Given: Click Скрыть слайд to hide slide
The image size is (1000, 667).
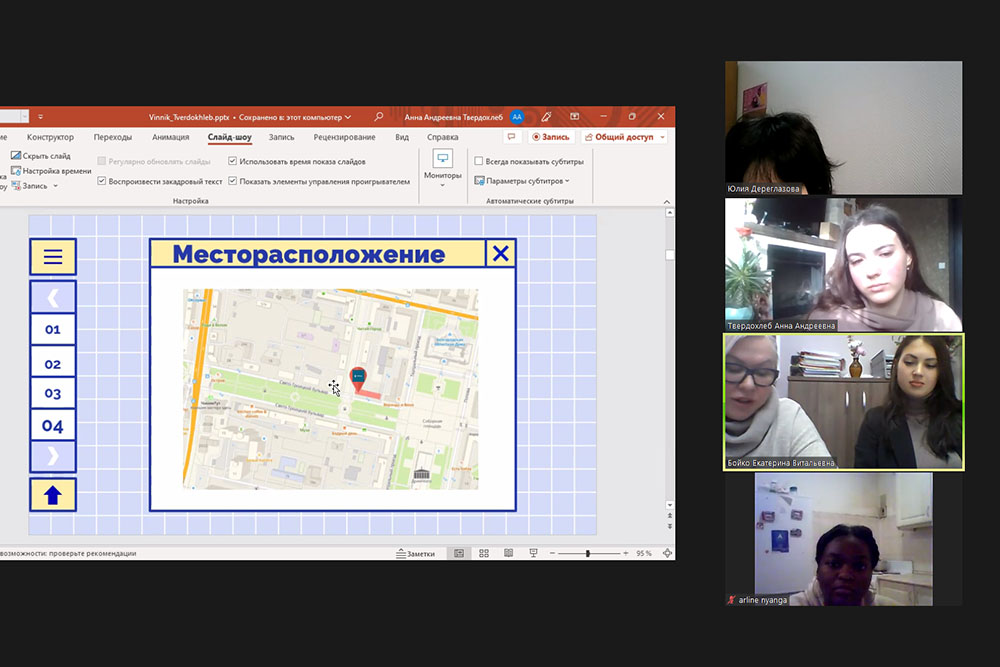Looking at the screenshot, I should (x=40, y=156).
